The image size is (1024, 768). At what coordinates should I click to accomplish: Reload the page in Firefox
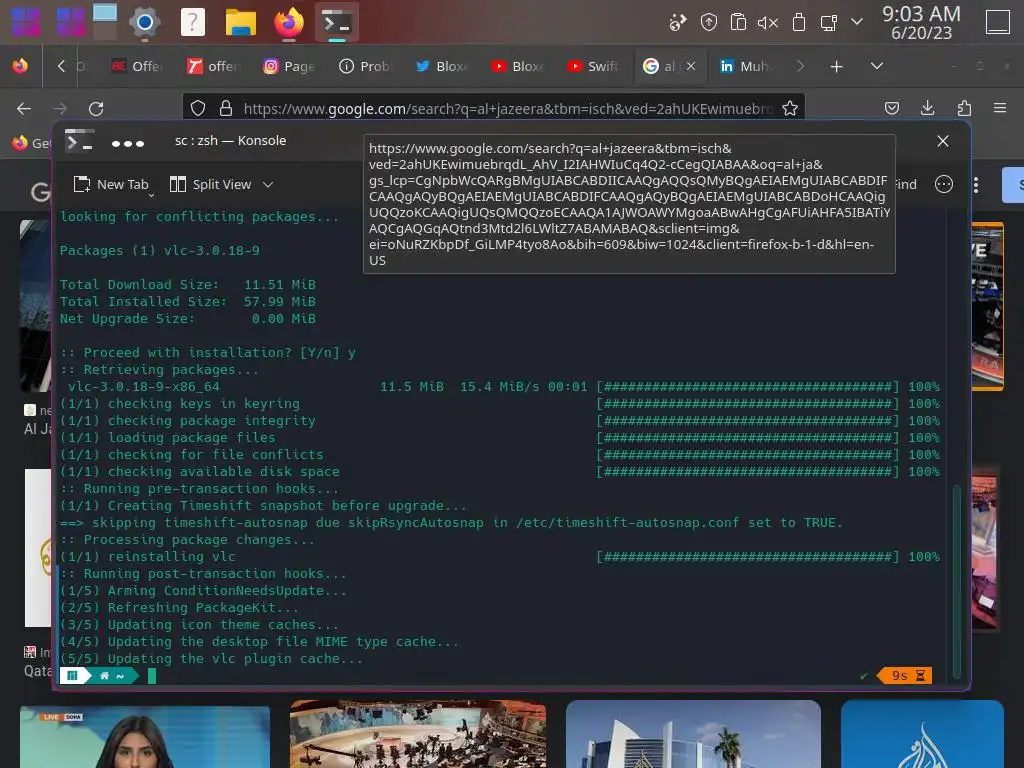(96, 108)
